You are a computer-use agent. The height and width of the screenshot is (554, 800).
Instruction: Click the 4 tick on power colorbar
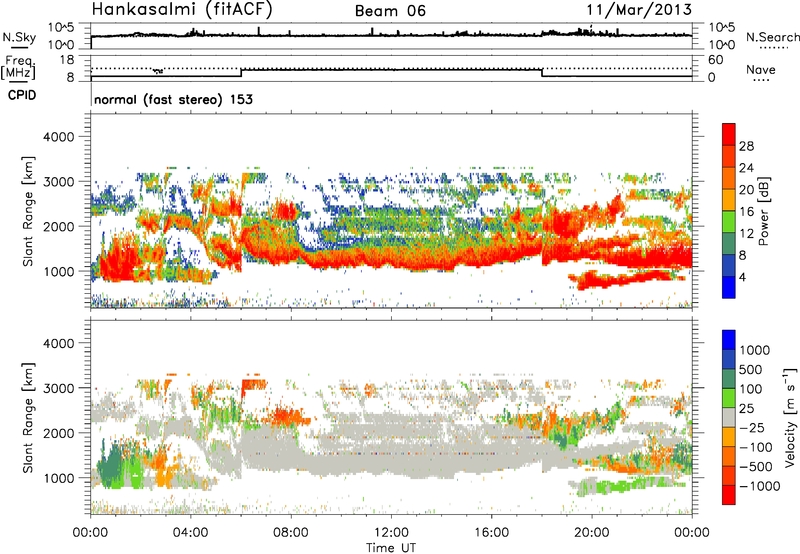[742, 277]
